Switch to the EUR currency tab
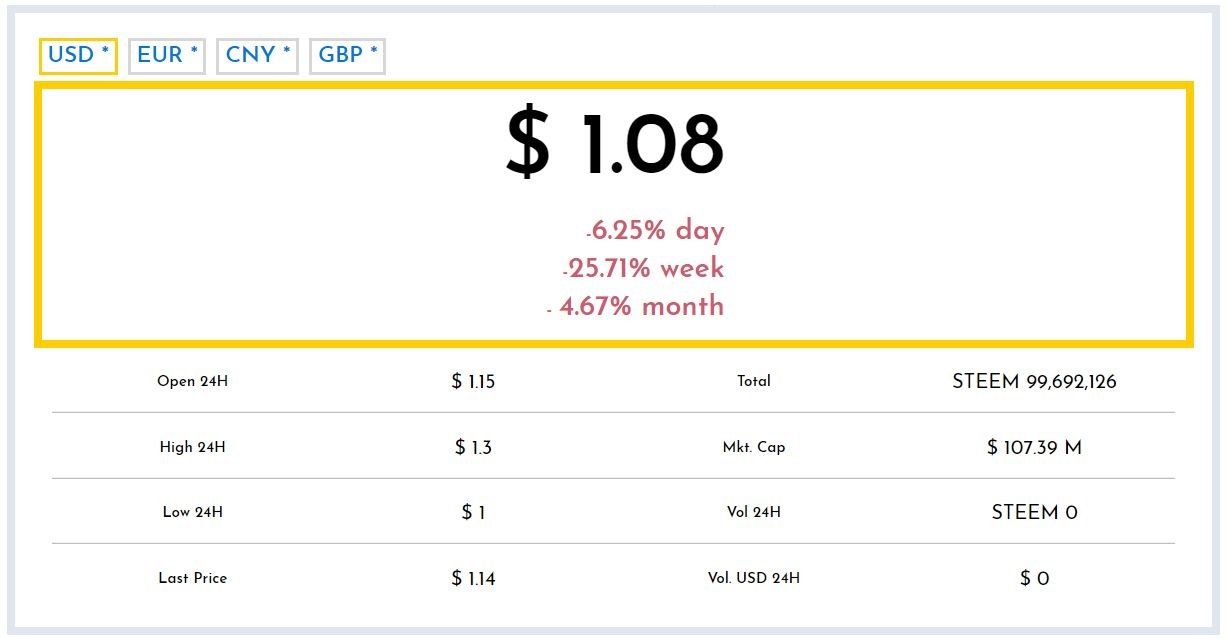This screenshot has width=1229, height=639. click(x=167, y=56)
